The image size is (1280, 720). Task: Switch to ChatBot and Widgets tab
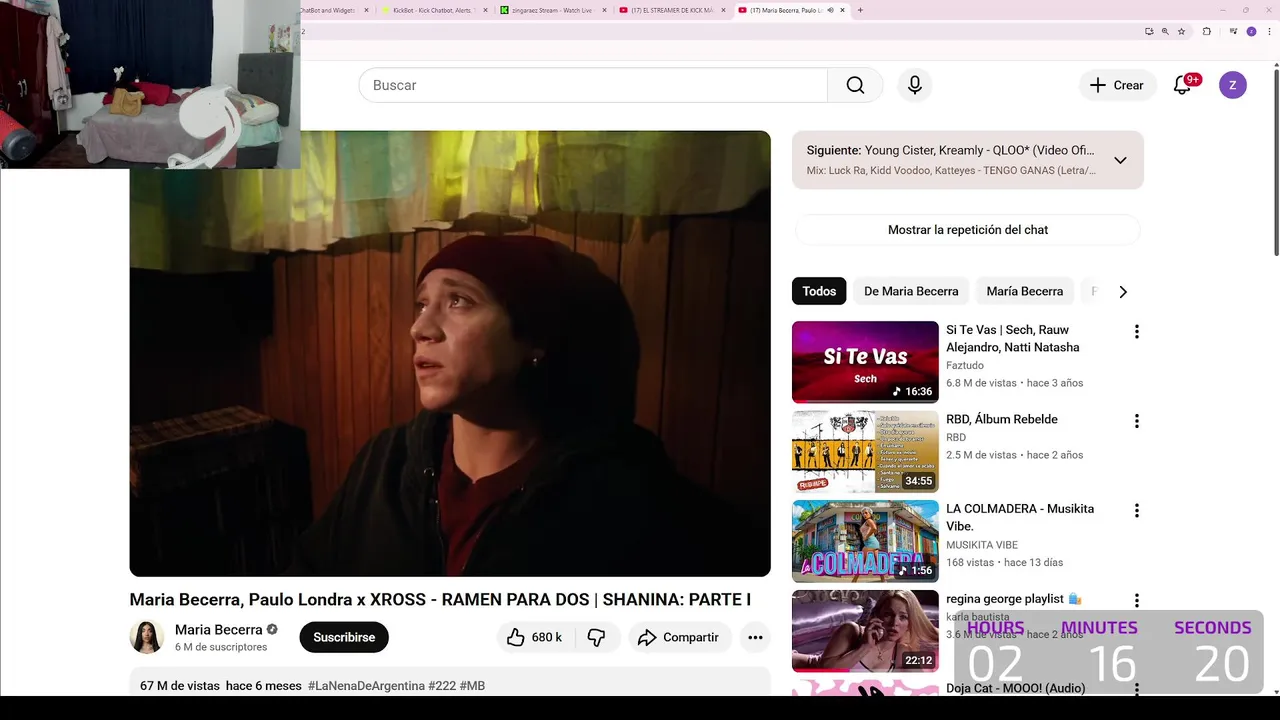tap(330, 10)
